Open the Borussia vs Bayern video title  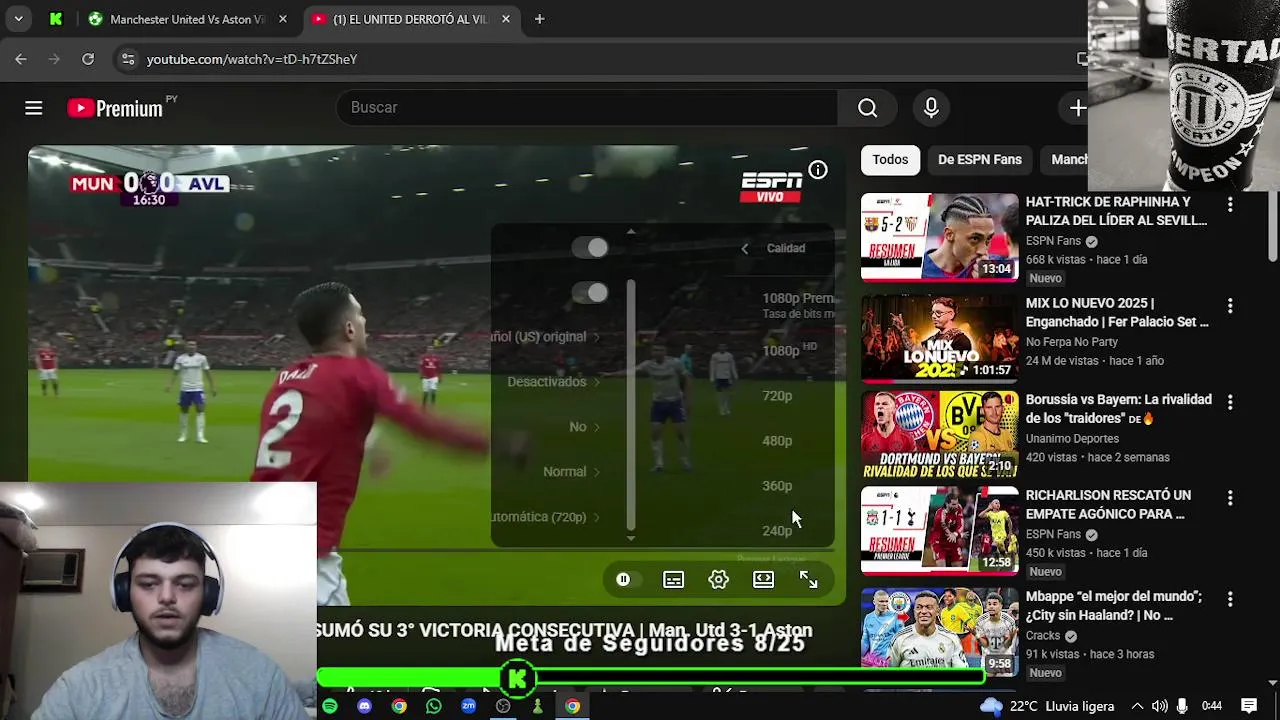[1118, 408]
